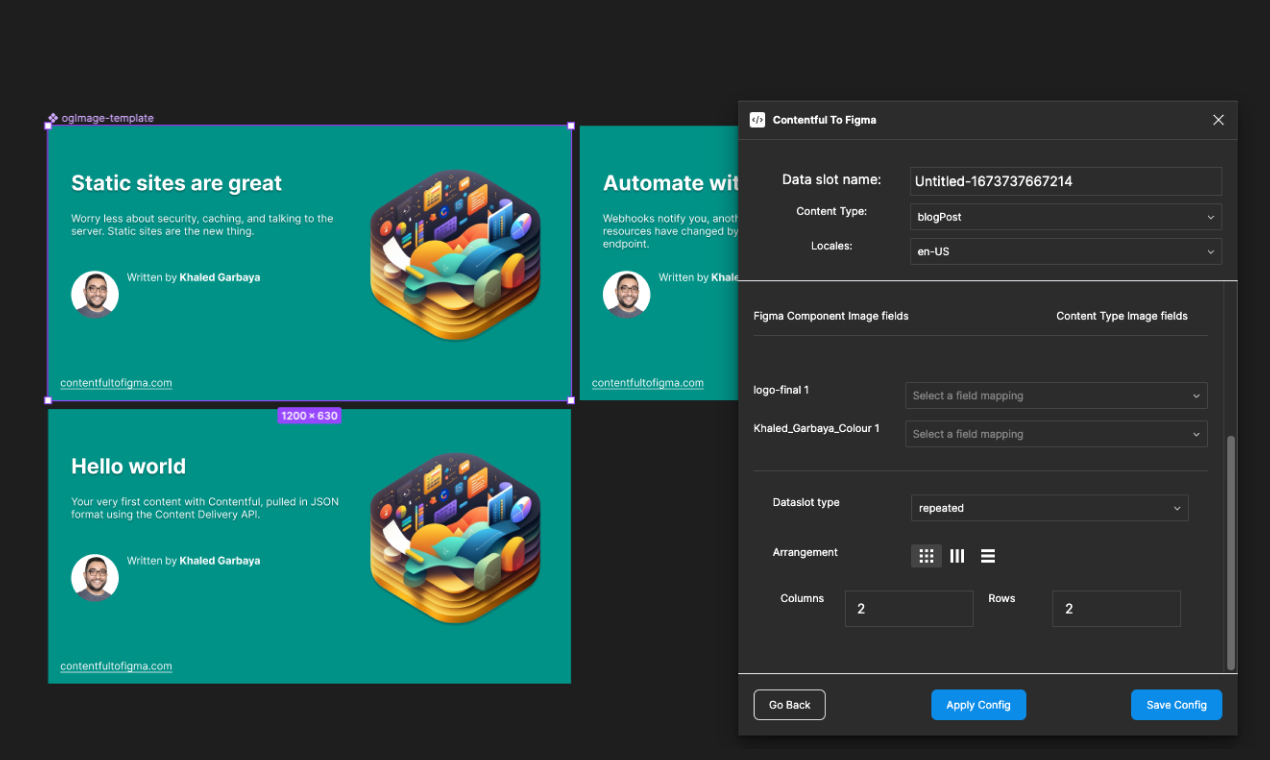Click contentfultofigma.com link in Hello world card
The width and height of the screenshot is (1270, 760).
pos(116,666)
